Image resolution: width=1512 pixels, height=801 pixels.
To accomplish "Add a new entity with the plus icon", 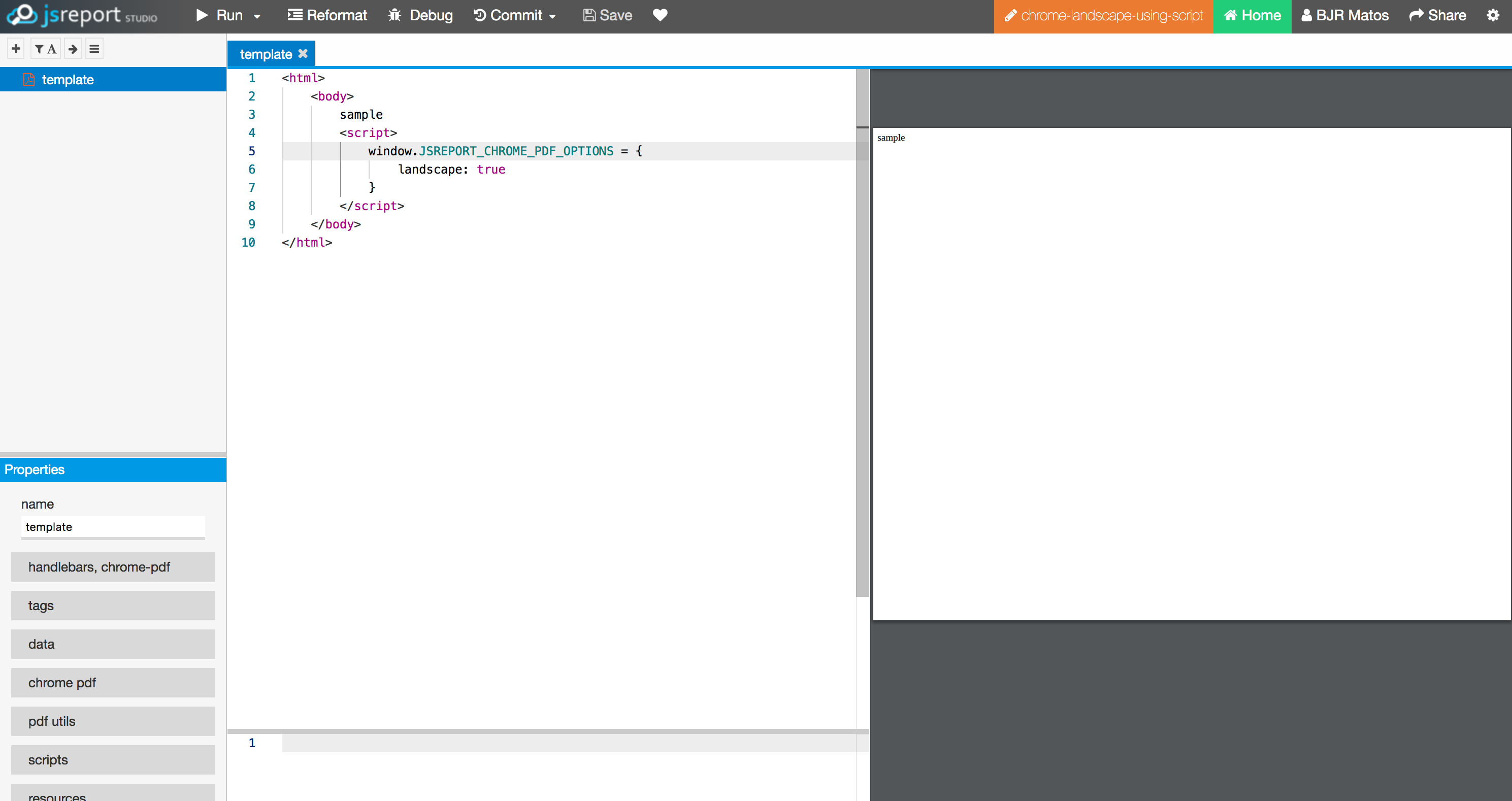I will pos(15,48).
